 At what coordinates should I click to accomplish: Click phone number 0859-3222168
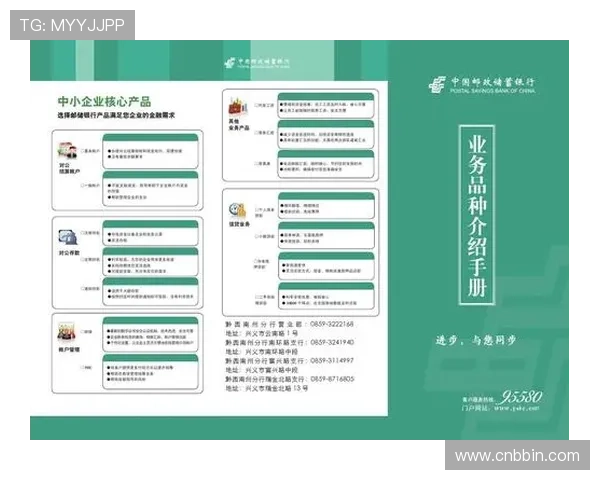332,324
